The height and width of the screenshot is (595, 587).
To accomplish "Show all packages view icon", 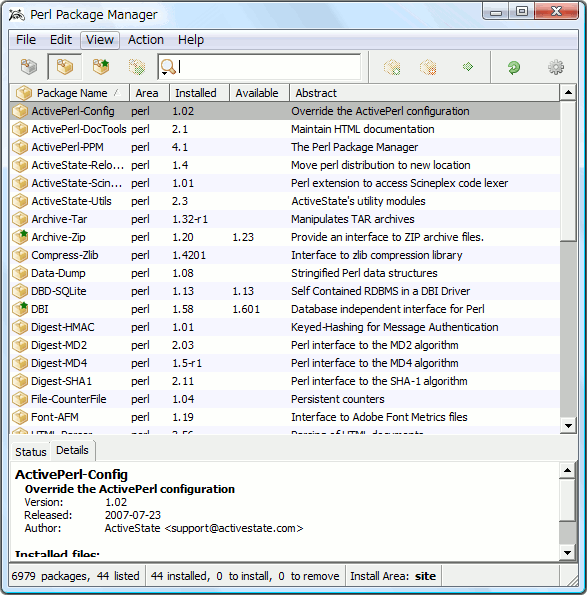I will (x=29, y=67).
